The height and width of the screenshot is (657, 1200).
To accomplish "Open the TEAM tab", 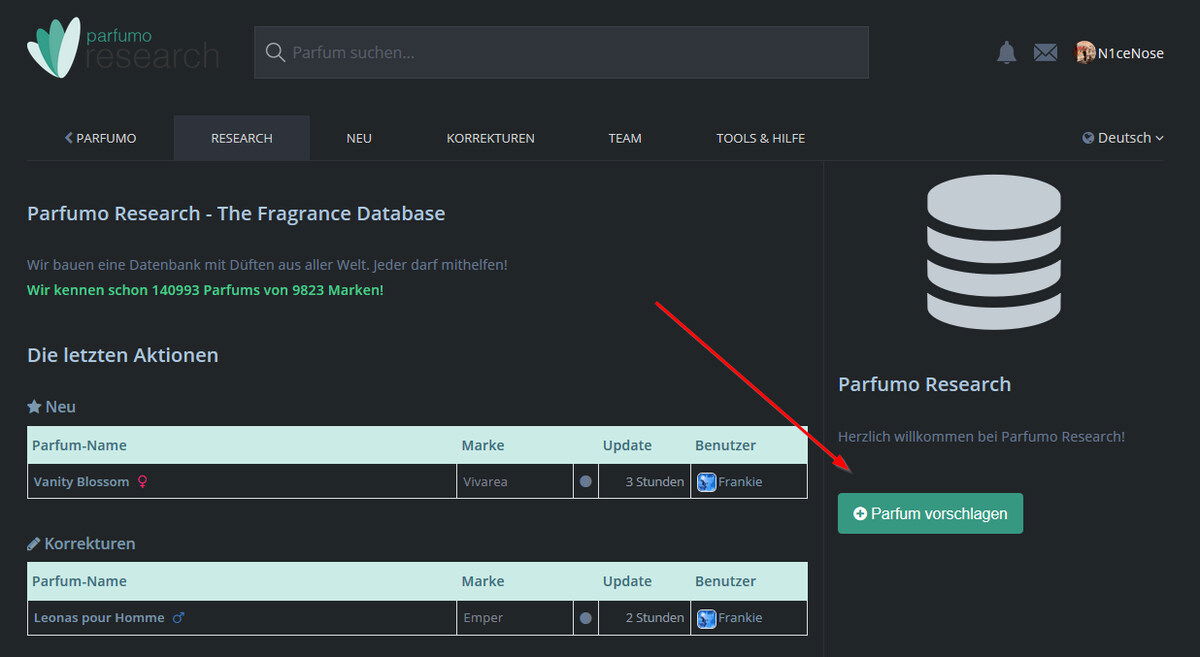I will 625,138.
